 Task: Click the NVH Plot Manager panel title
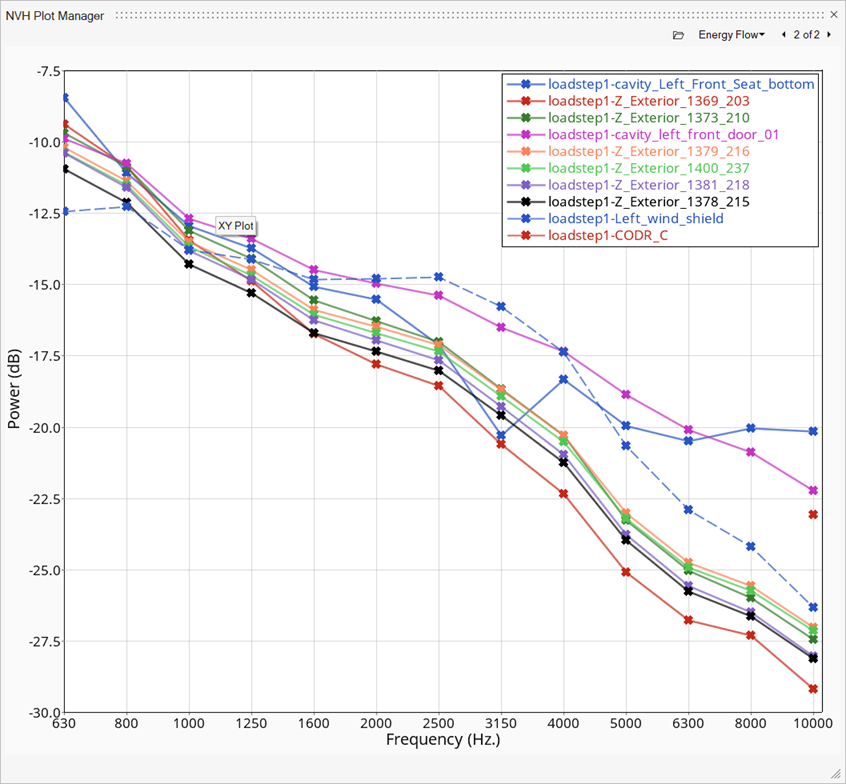pos(55,16)
